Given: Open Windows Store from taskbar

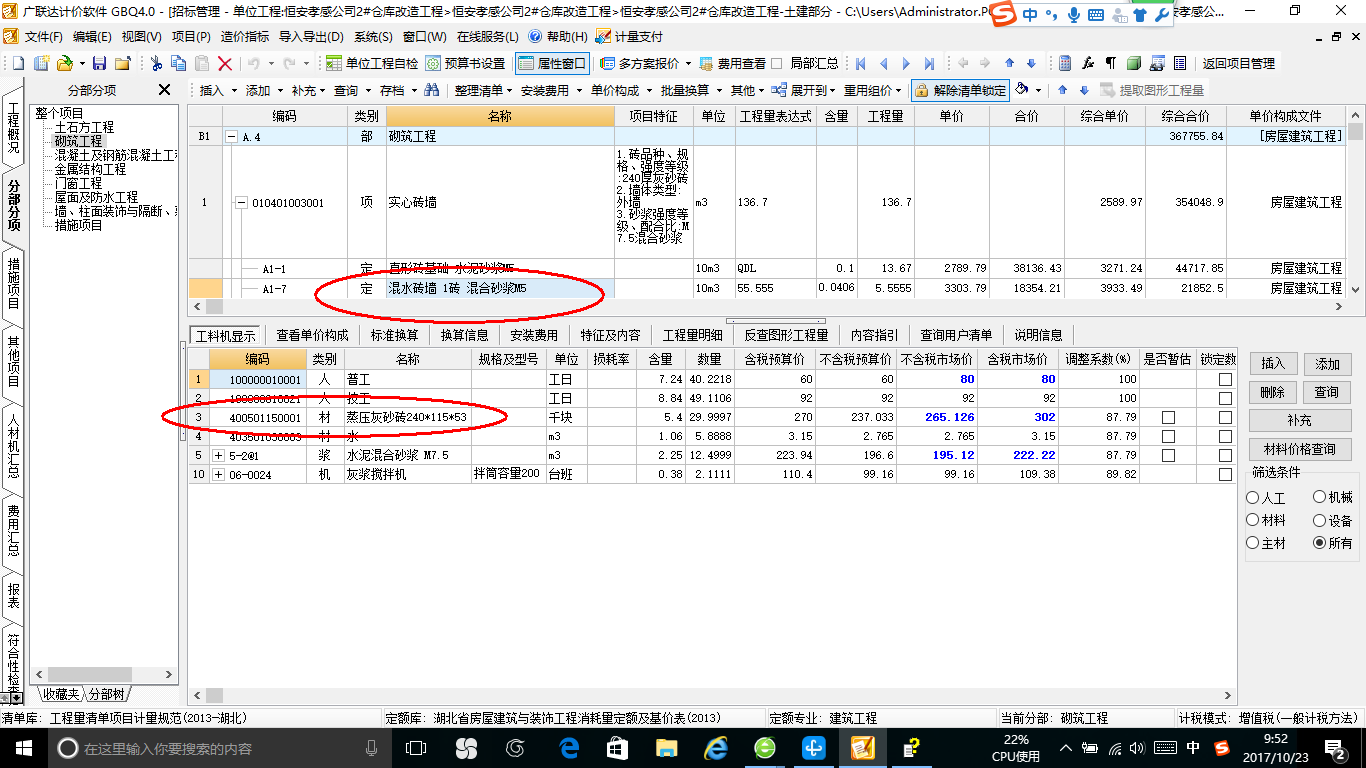Looking at the screenshot, I should pyautogui.click(x=617, y=748).
